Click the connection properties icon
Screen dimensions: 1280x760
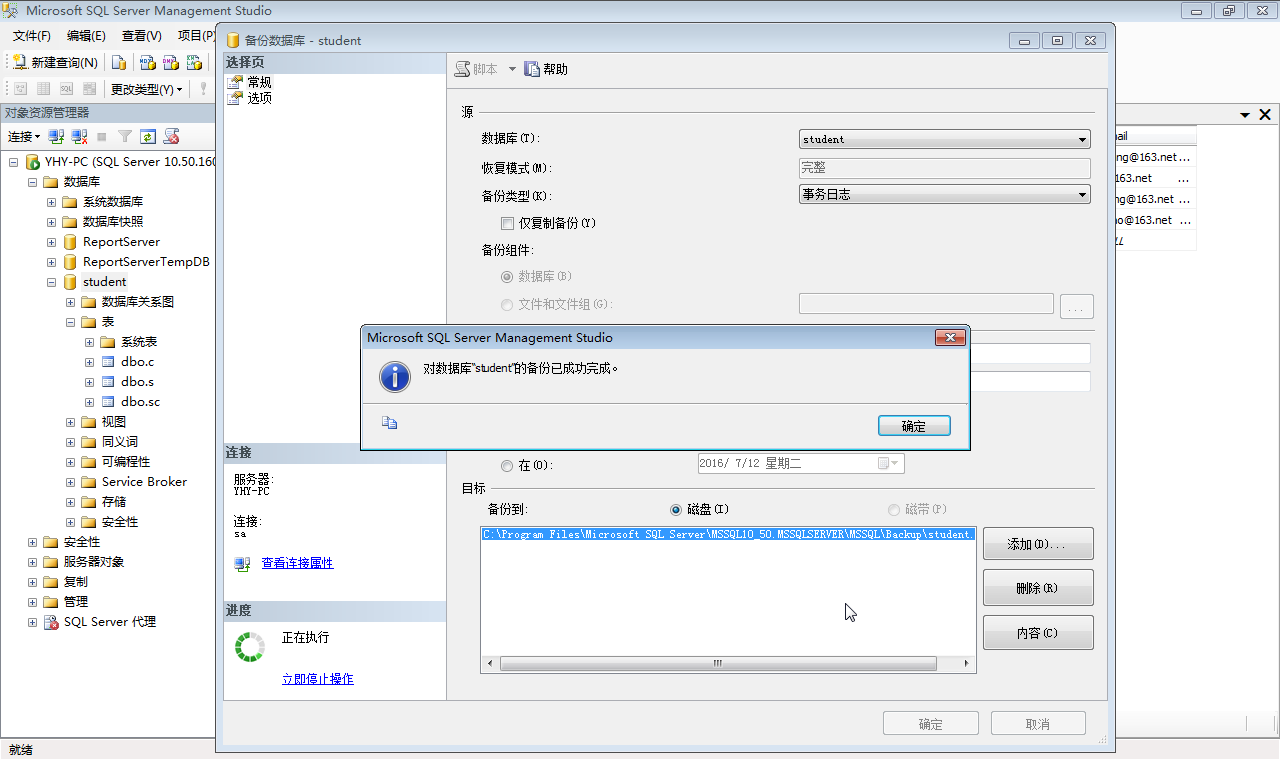point(243,564)
